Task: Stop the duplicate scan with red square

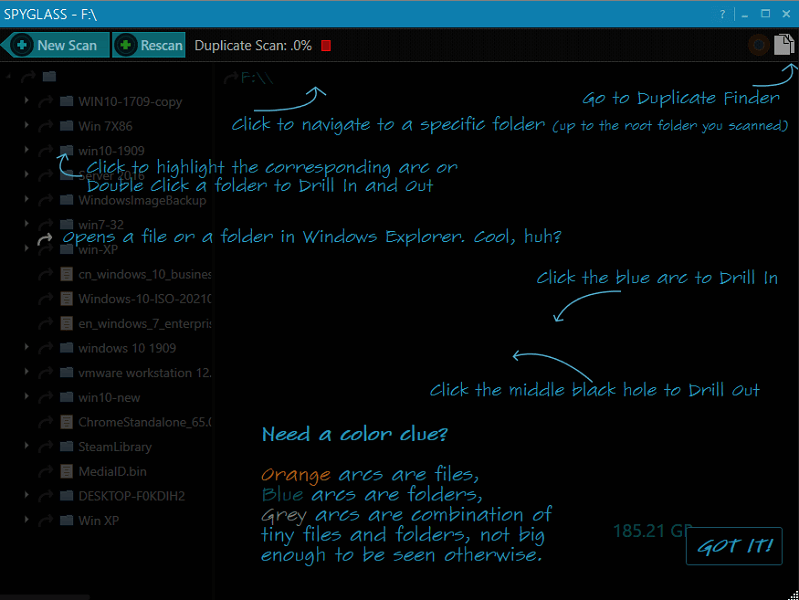Action: 326,46
